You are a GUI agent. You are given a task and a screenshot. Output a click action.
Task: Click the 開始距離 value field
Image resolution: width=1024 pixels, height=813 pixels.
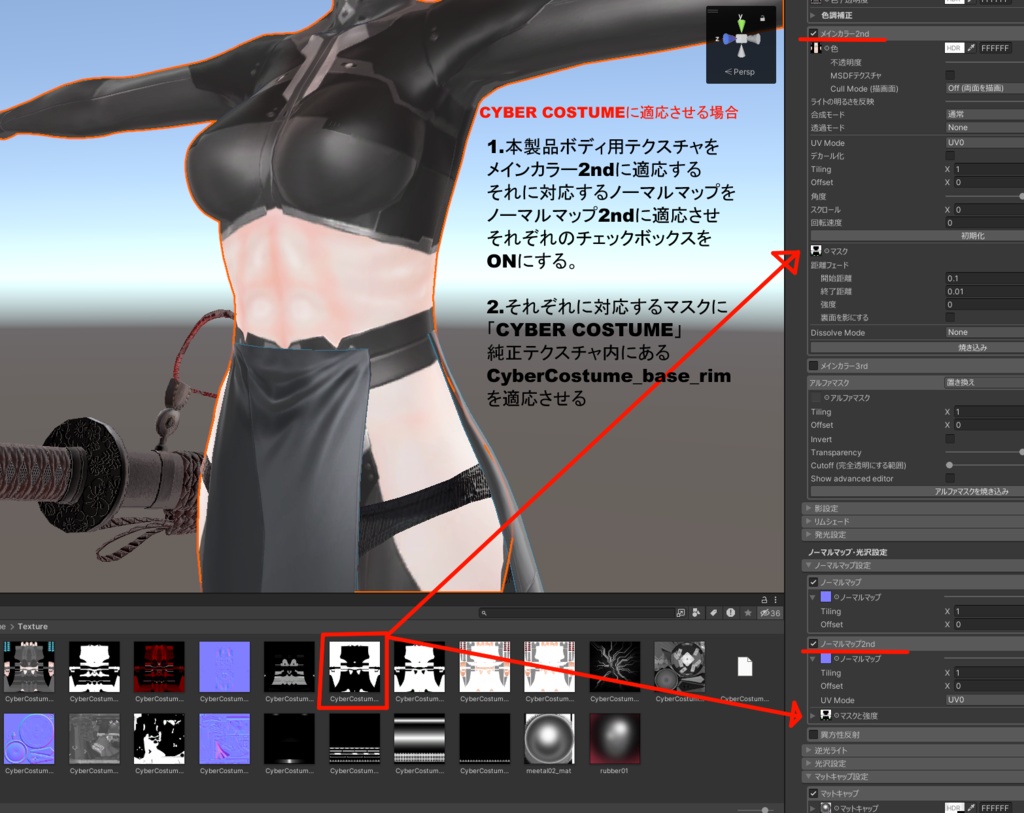(984, 278)
